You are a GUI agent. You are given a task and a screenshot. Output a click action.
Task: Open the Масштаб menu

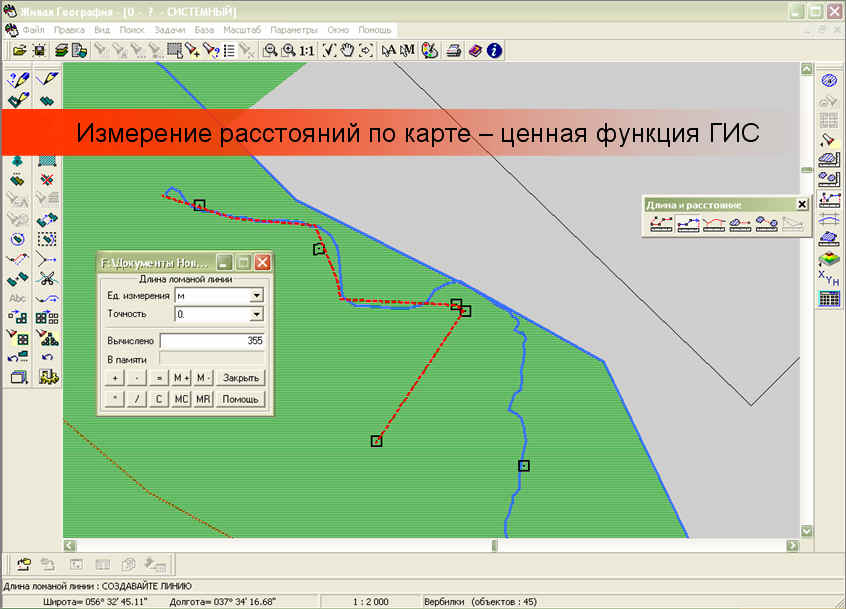point(242,30)
